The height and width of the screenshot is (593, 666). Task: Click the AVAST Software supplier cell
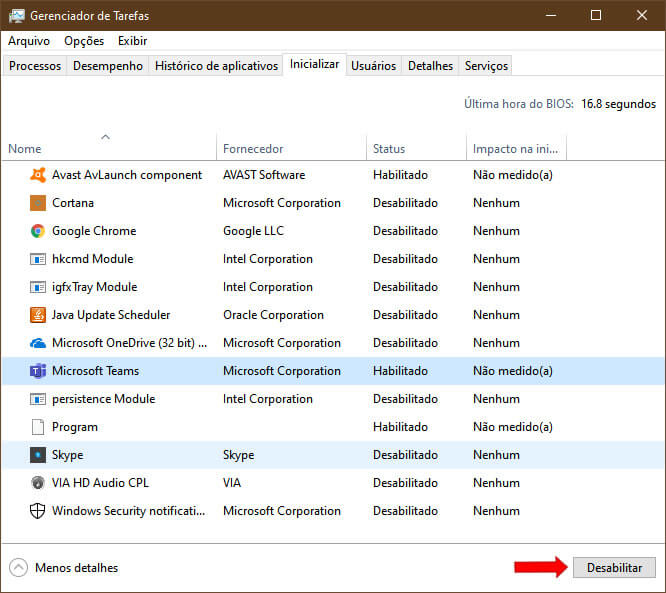pos(264,175)
